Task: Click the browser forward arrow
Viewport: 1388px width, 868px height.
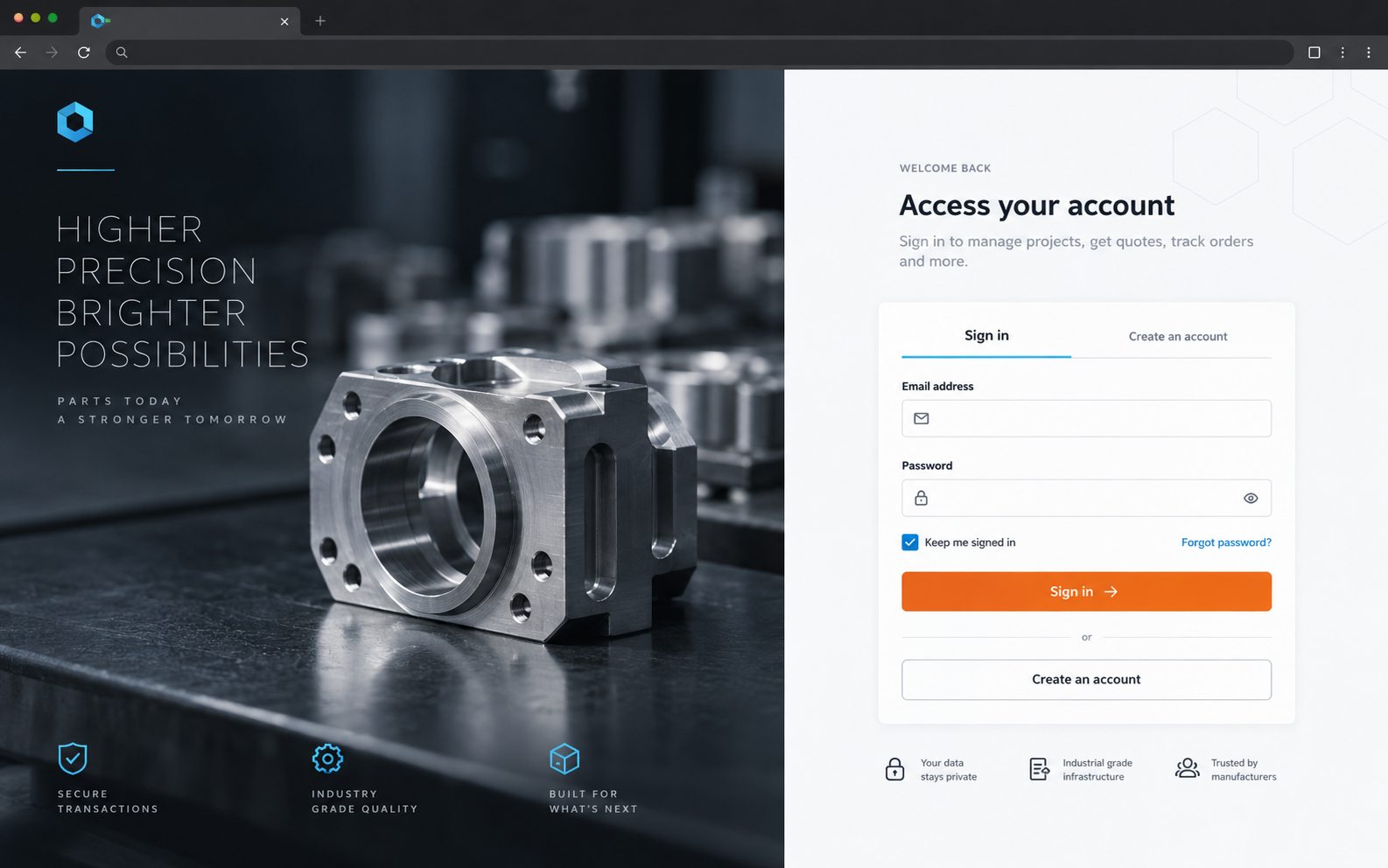Action: click(x=53, y=52)
